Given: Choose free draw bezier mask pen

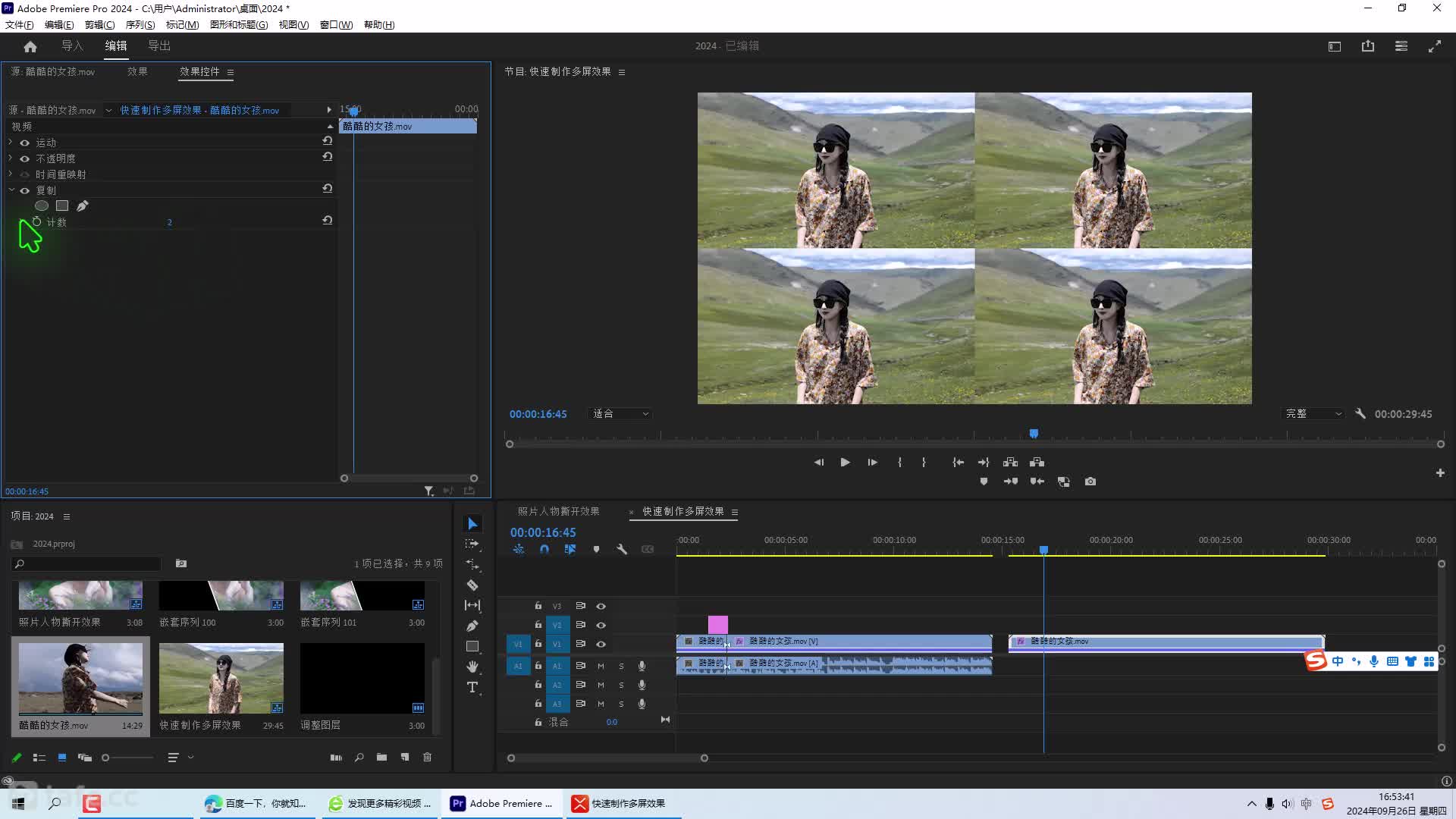Looking at the screenshot, I should click(83, 206).
